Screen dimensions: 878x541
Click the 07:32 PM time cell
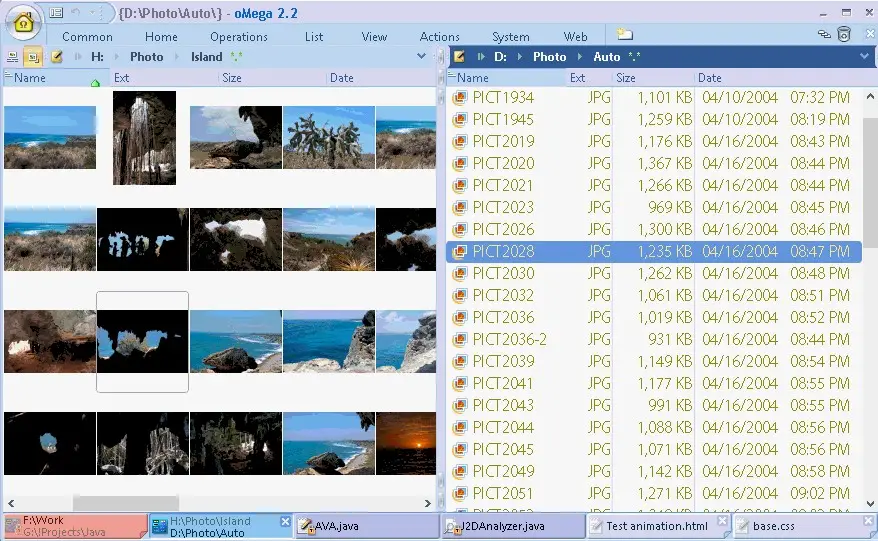pyautogui.click(x=820, y=97)
